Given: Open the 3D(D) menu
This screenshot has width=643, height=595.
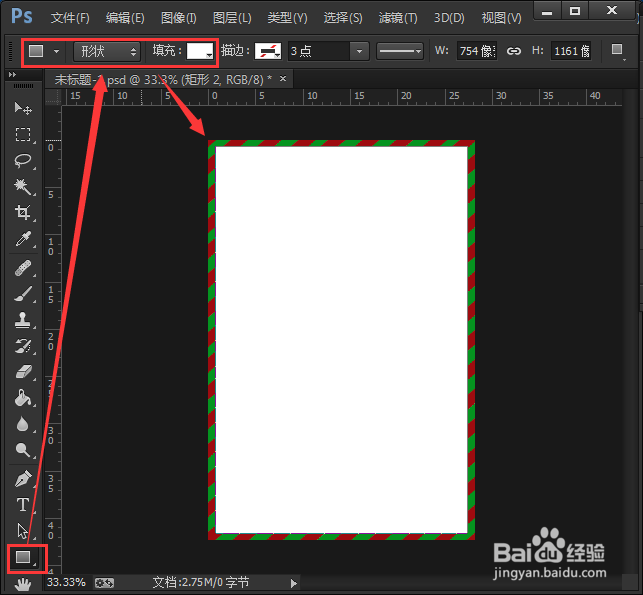Looking at the screenshot, I should click(449, 18).
